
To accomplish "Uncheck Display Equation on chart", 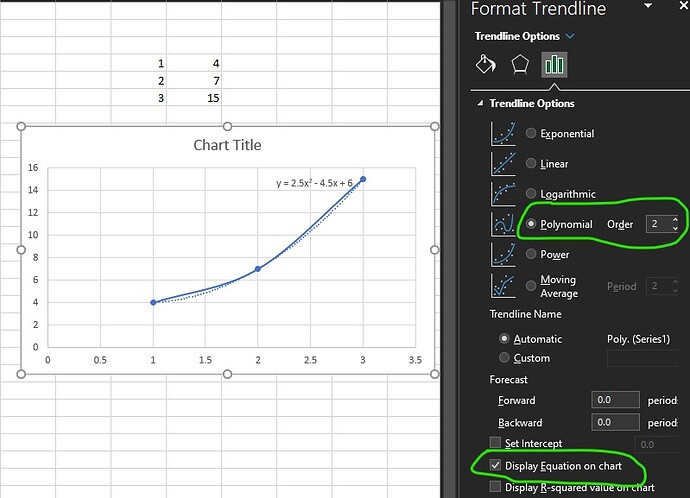I will (x=495, y=465).
